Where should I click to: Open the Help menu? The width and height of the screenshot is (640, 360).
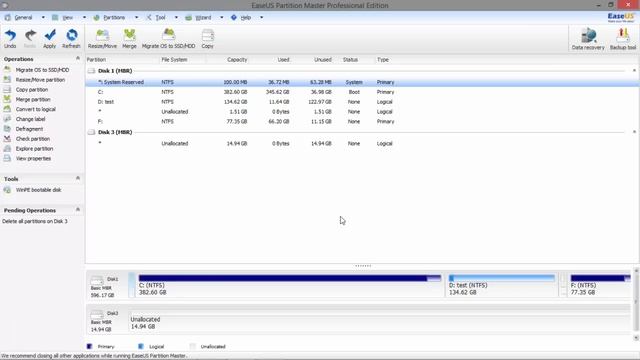pos(246,18)
